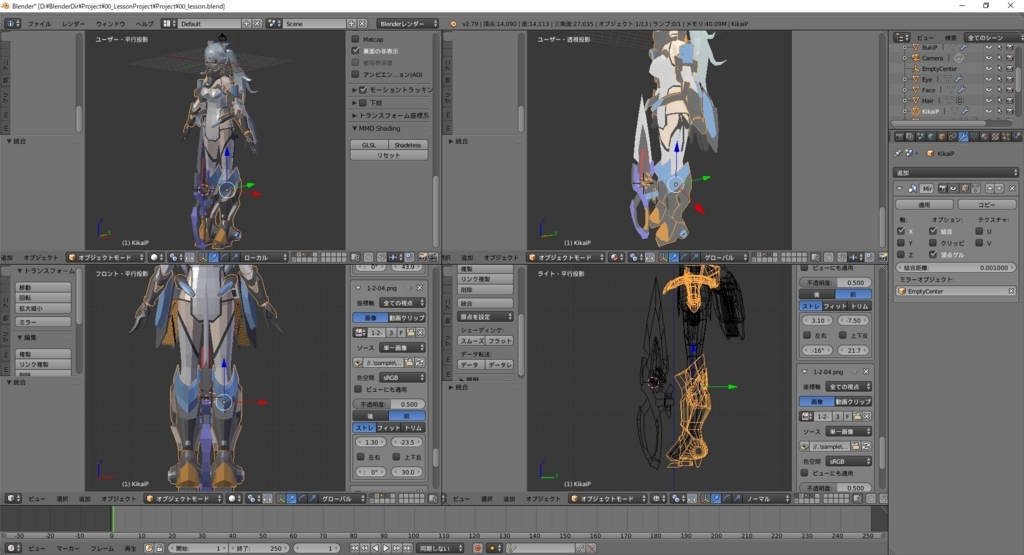Toggle selectability arrow for the Face object
Image resolution: width=1024 pixels, height=555 pixels.
[999, 89]
